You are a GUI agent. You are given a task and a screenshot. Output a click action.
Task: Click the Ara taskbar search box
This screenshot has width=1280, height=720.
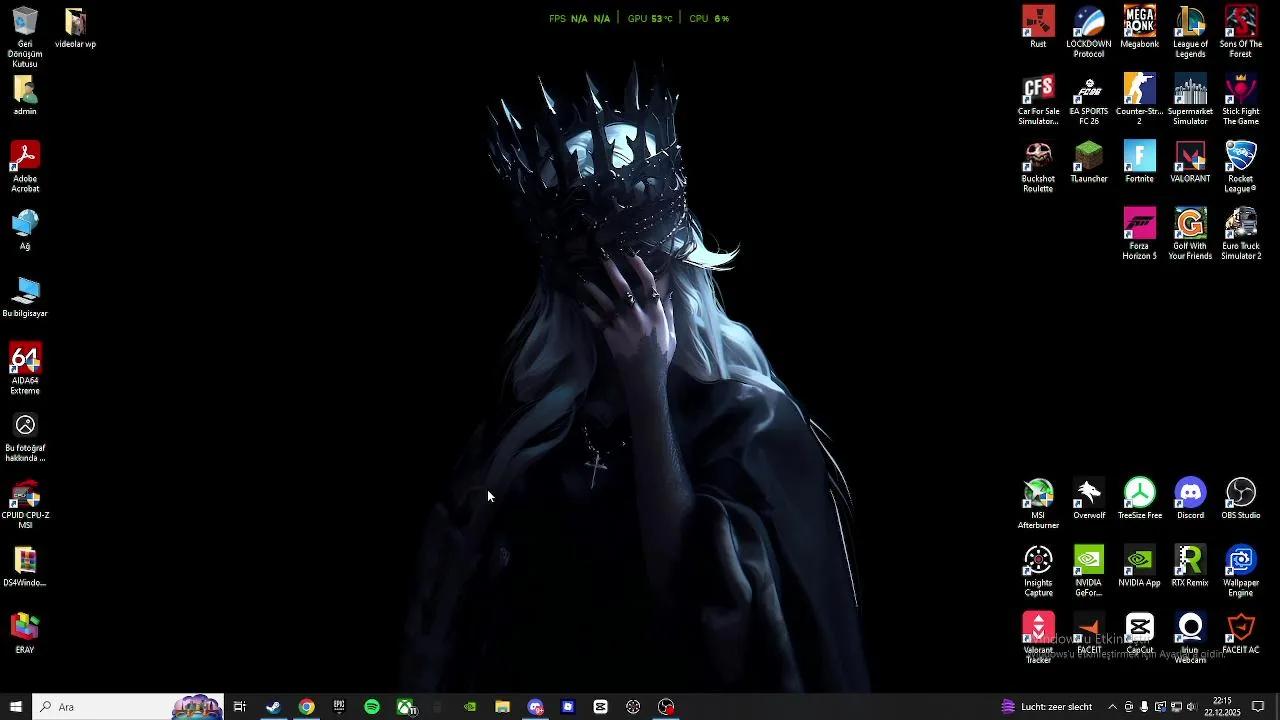128,707
